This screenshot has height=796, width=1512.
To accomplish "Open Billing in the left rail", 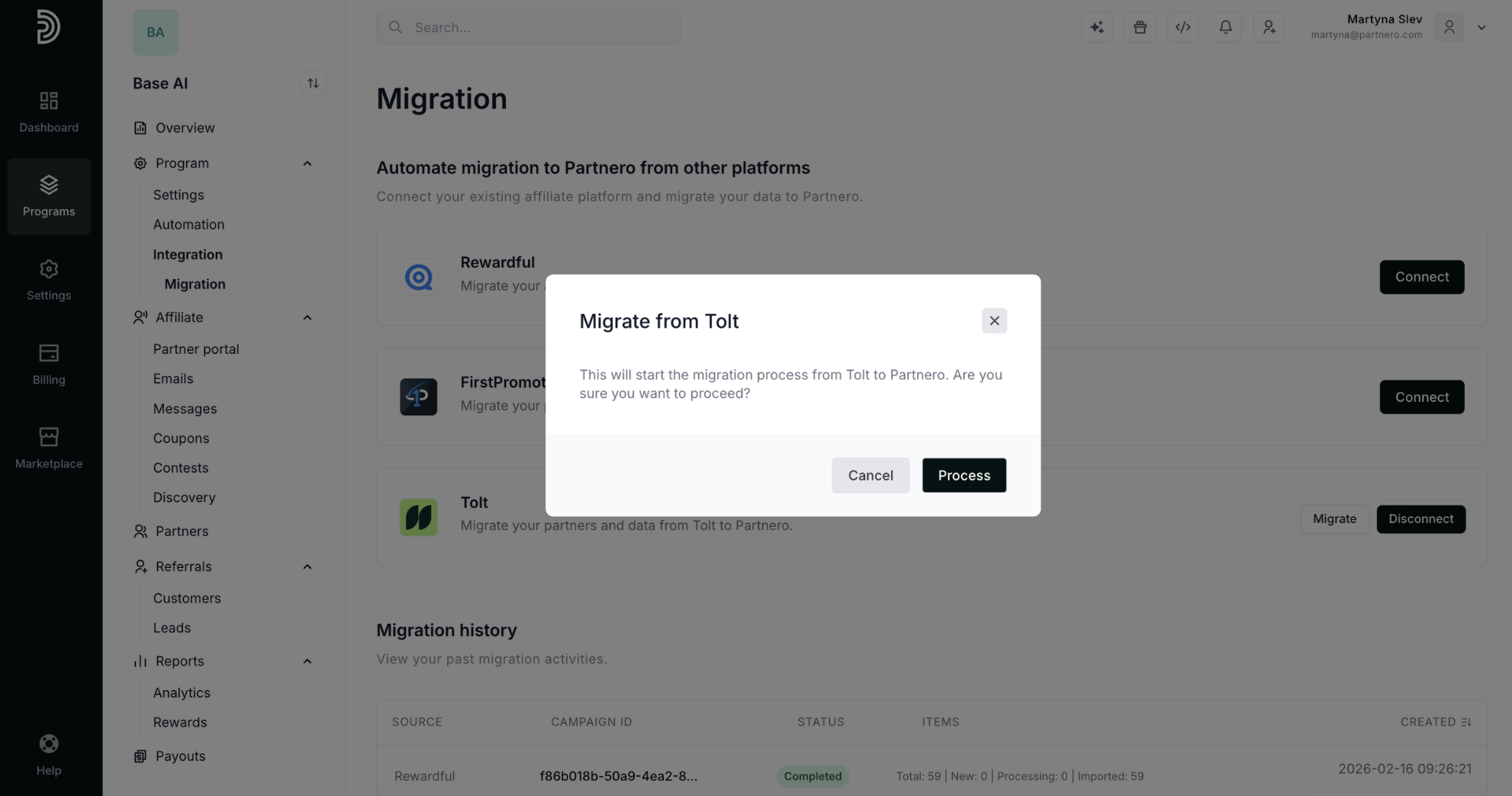I will tap(49, 364).
